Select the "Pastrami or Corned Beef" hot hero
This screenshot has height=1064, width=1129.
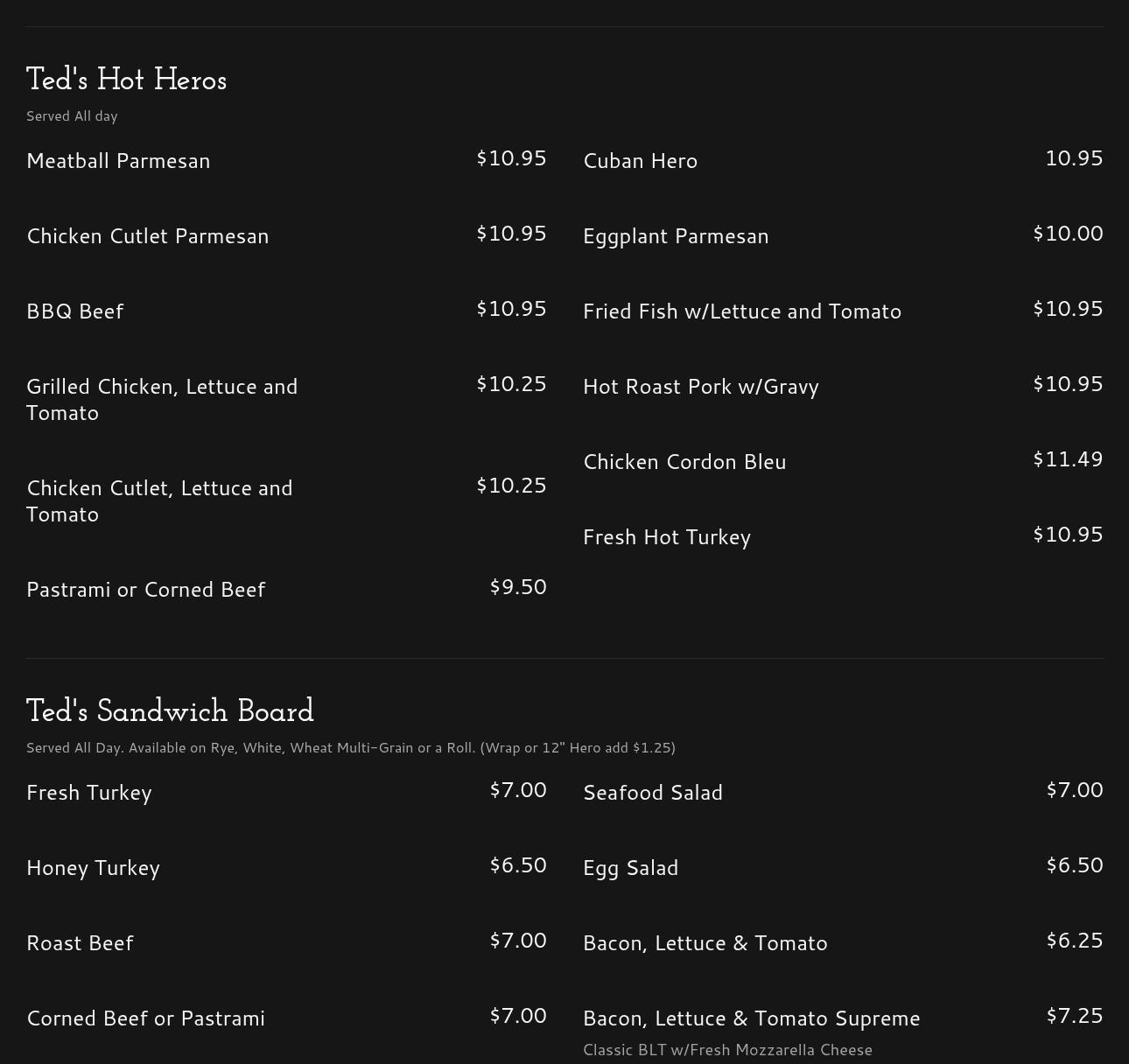[145, 590]
